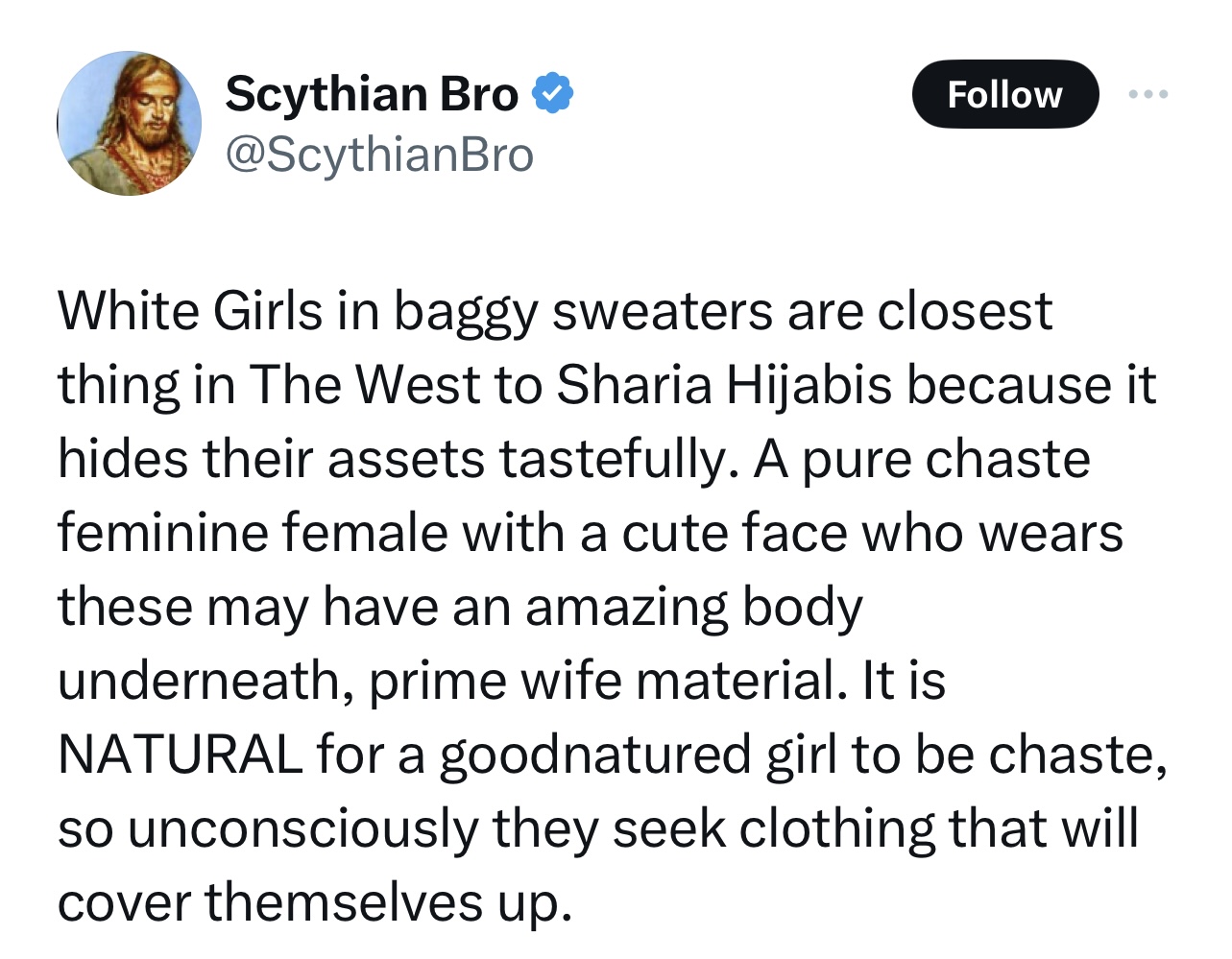Click the tweet's first line starting 'White Girls'

click(x=555, y=313)
